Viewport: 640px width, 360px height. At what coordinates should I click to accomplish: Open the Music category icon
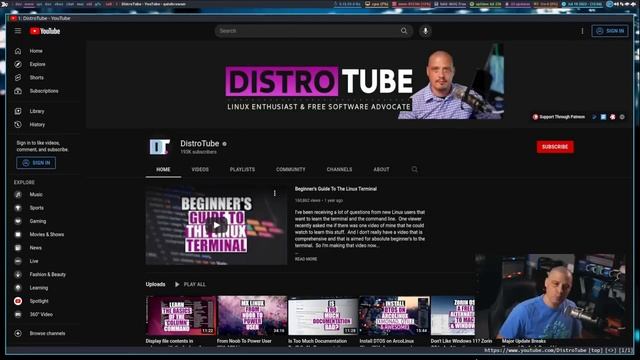18,195
